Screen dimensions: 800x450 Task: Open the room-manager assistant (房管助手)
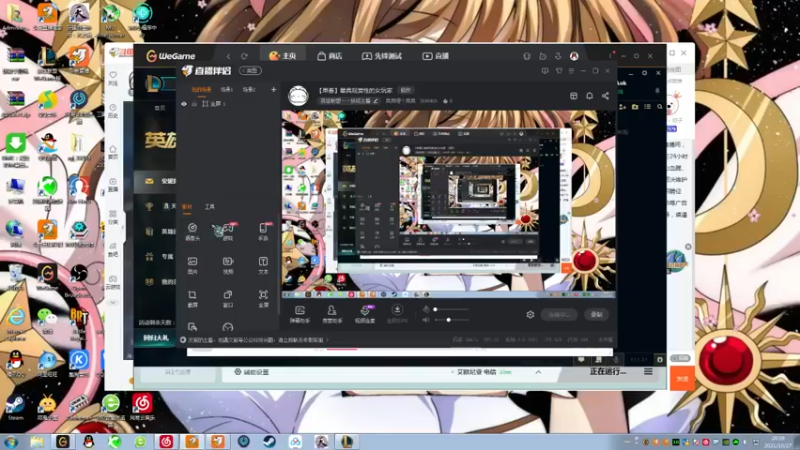pos(332,314)
